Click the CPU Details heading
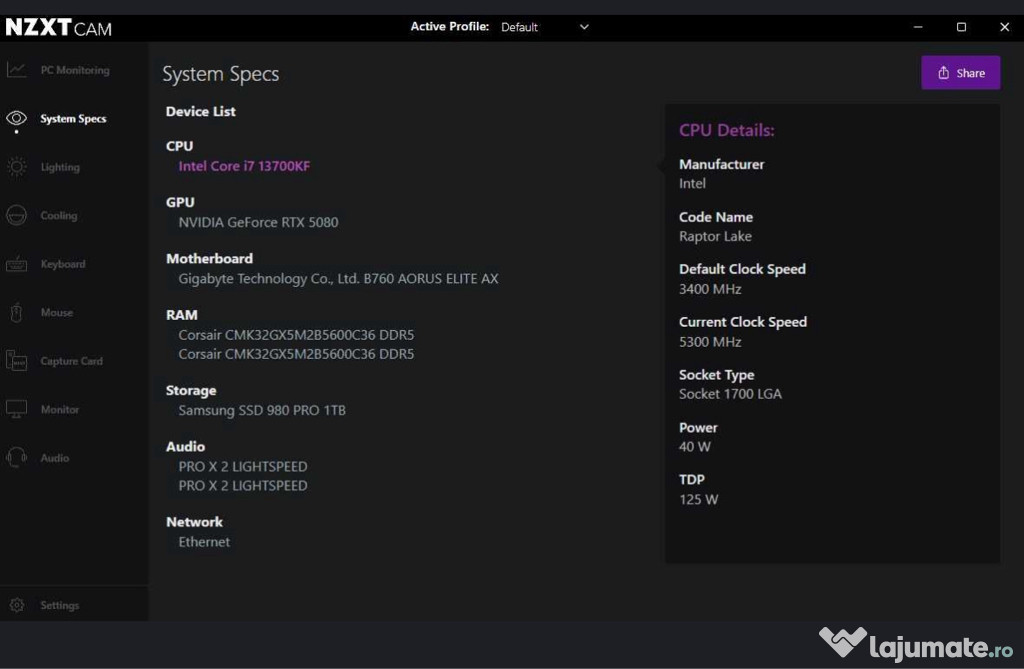This screenshot has height=669, width=1024. click(x=727, y=130)
